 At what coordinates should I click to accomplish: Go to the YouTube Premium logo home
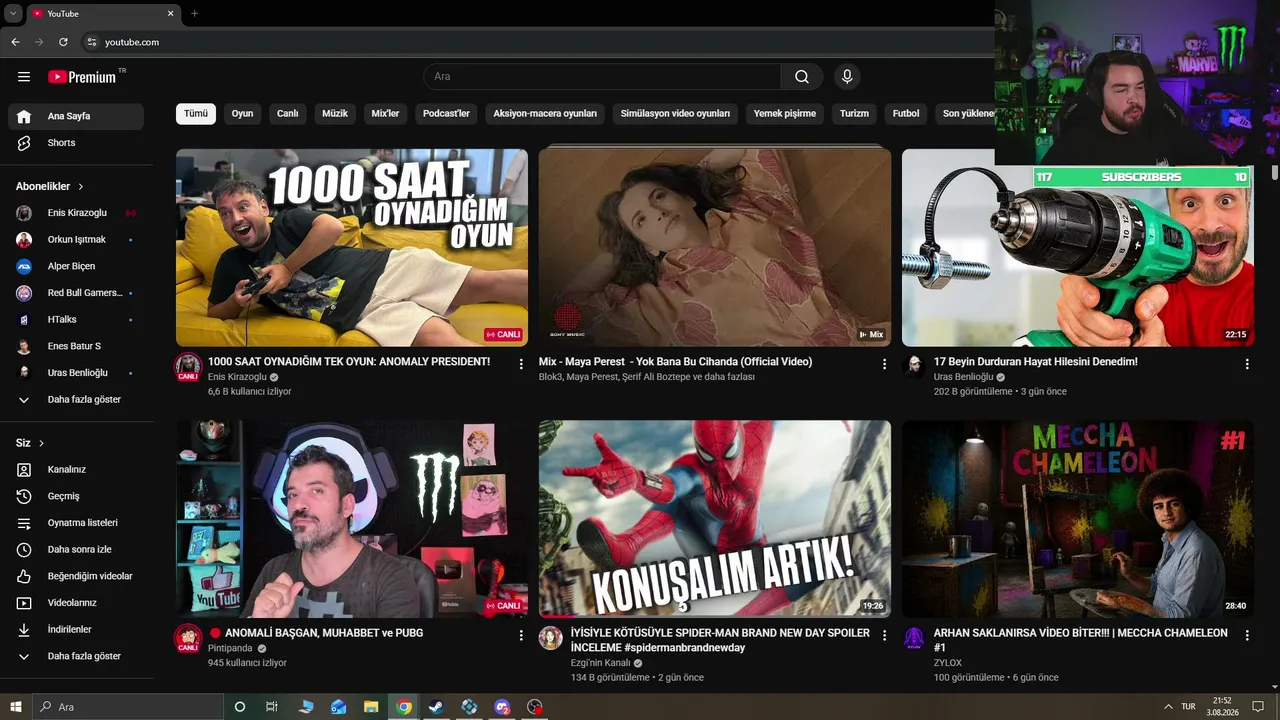(x=82, y=77)
